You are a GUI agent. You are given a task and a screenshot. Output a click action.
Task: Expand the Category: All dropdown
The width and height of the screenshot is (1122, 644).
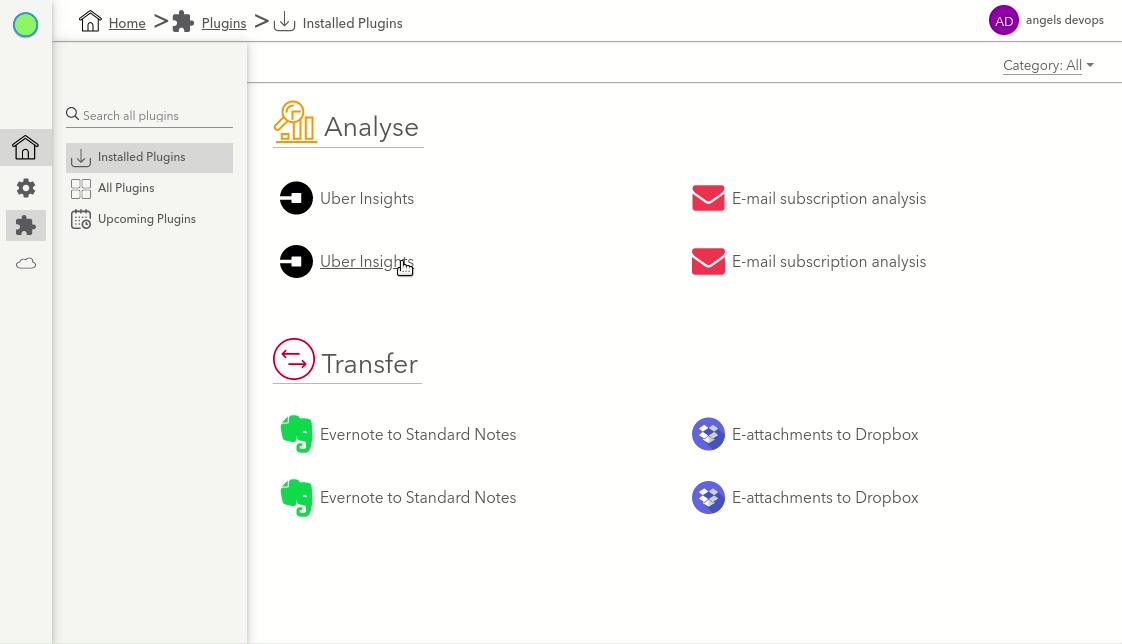[1047, 66]
